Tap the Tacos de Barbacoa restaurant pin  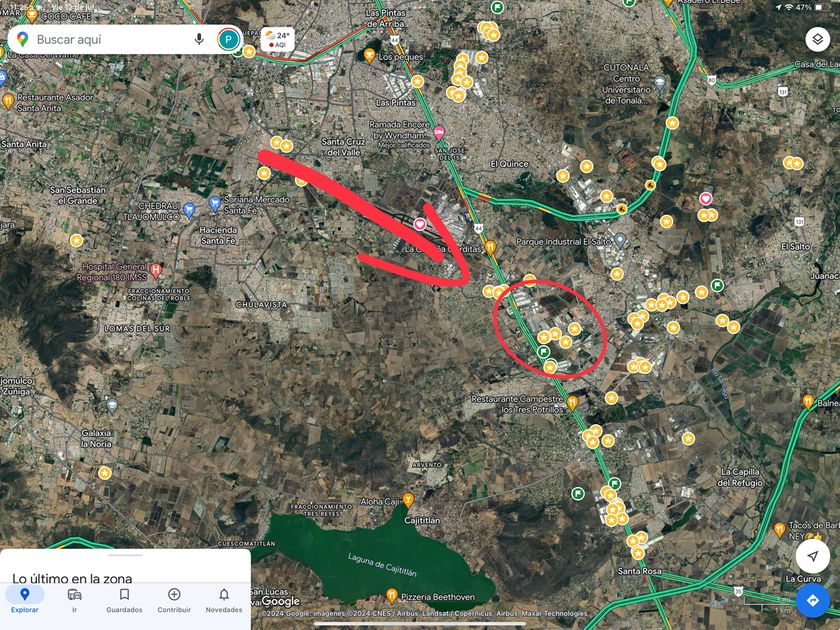coord(779,529)
